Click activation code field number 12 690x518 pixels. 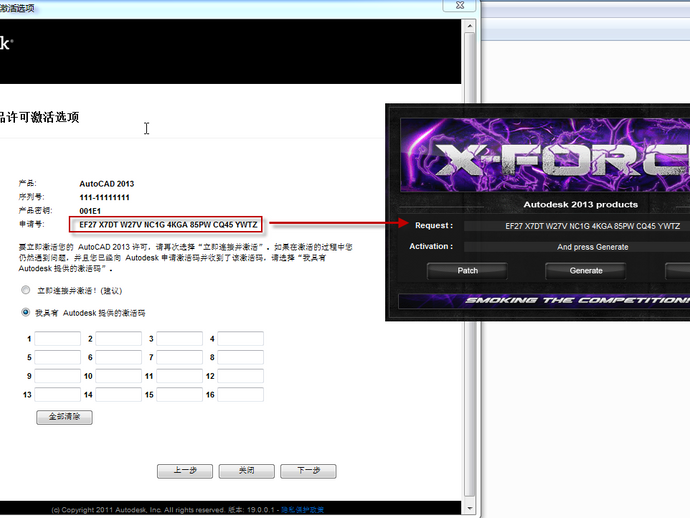pyautogui.click(x=240, y=376)
